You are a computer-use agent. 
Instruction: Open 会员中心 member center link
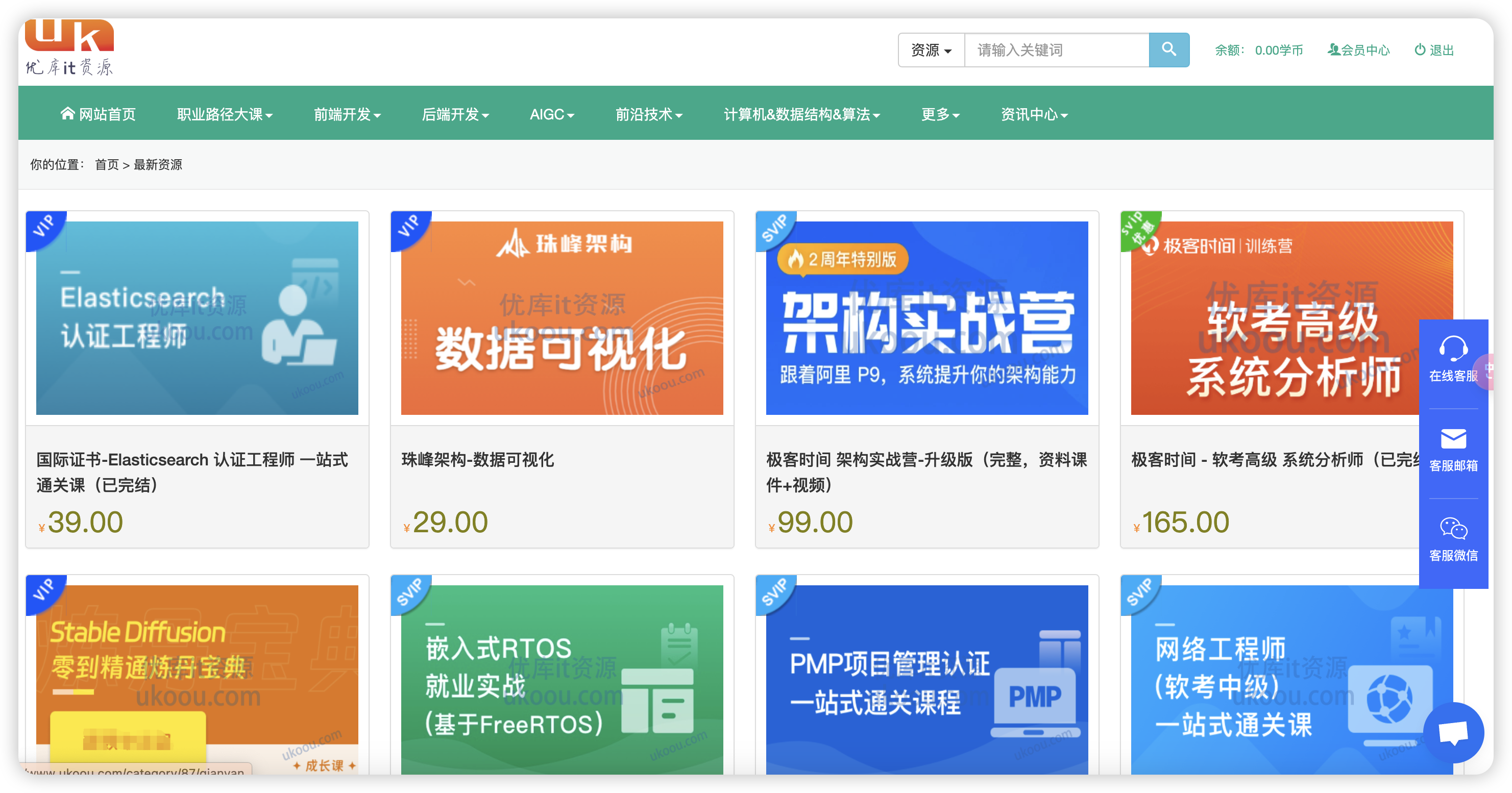[1358, 50]
